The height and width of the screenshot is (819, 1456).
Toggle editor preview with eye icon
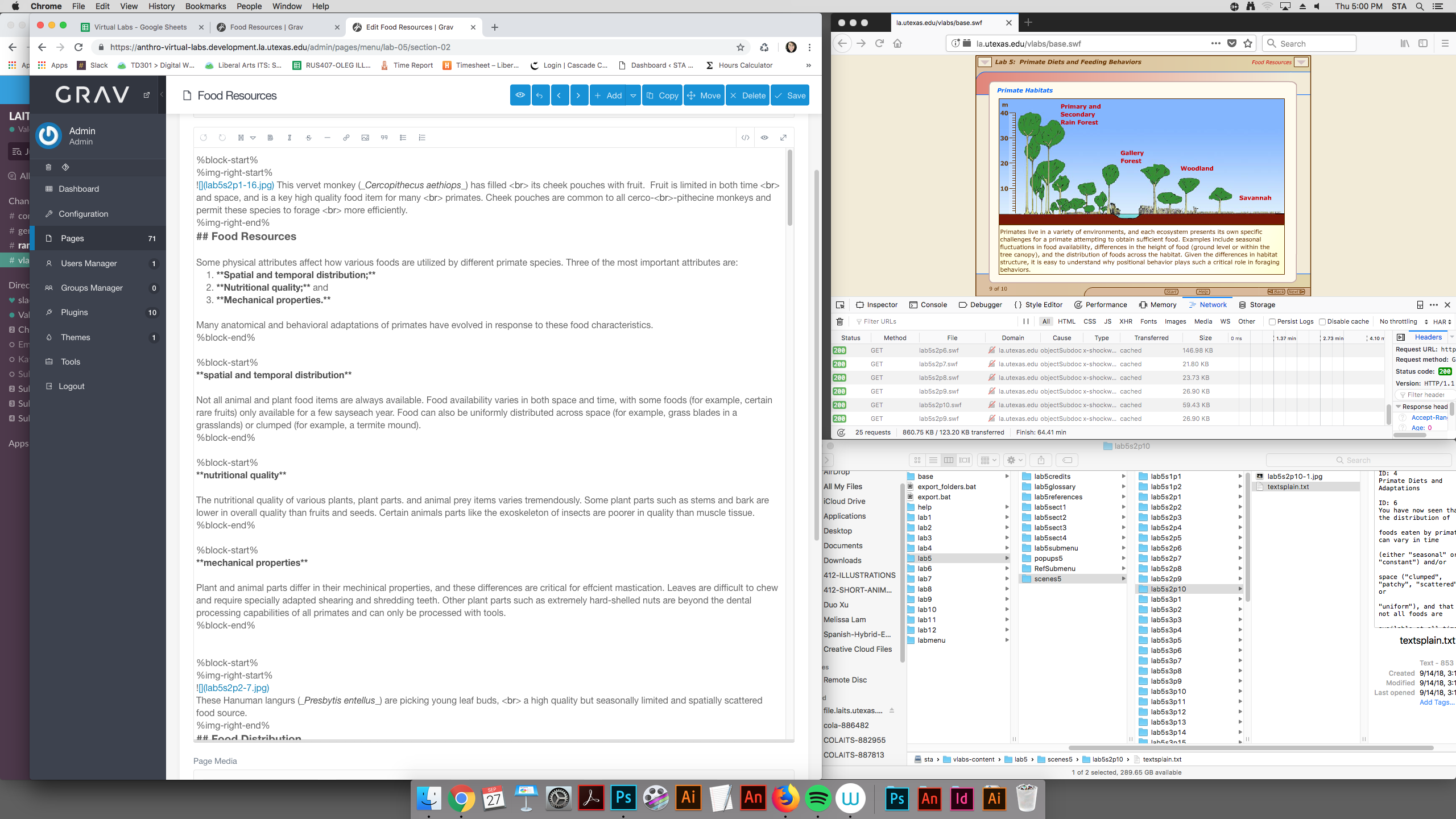(x=764, y=138)
